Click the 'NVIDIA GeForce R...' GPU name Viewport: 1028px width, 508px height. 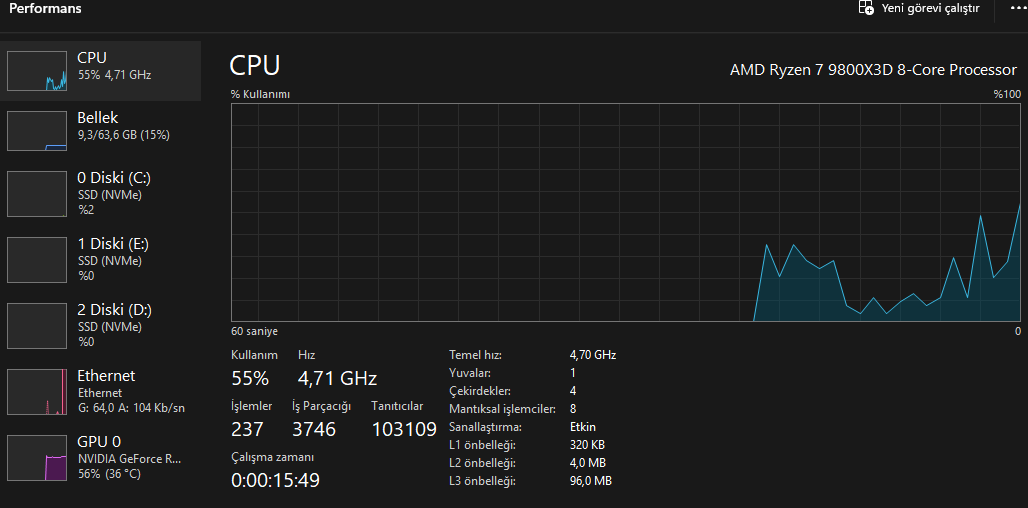(129, 458)
